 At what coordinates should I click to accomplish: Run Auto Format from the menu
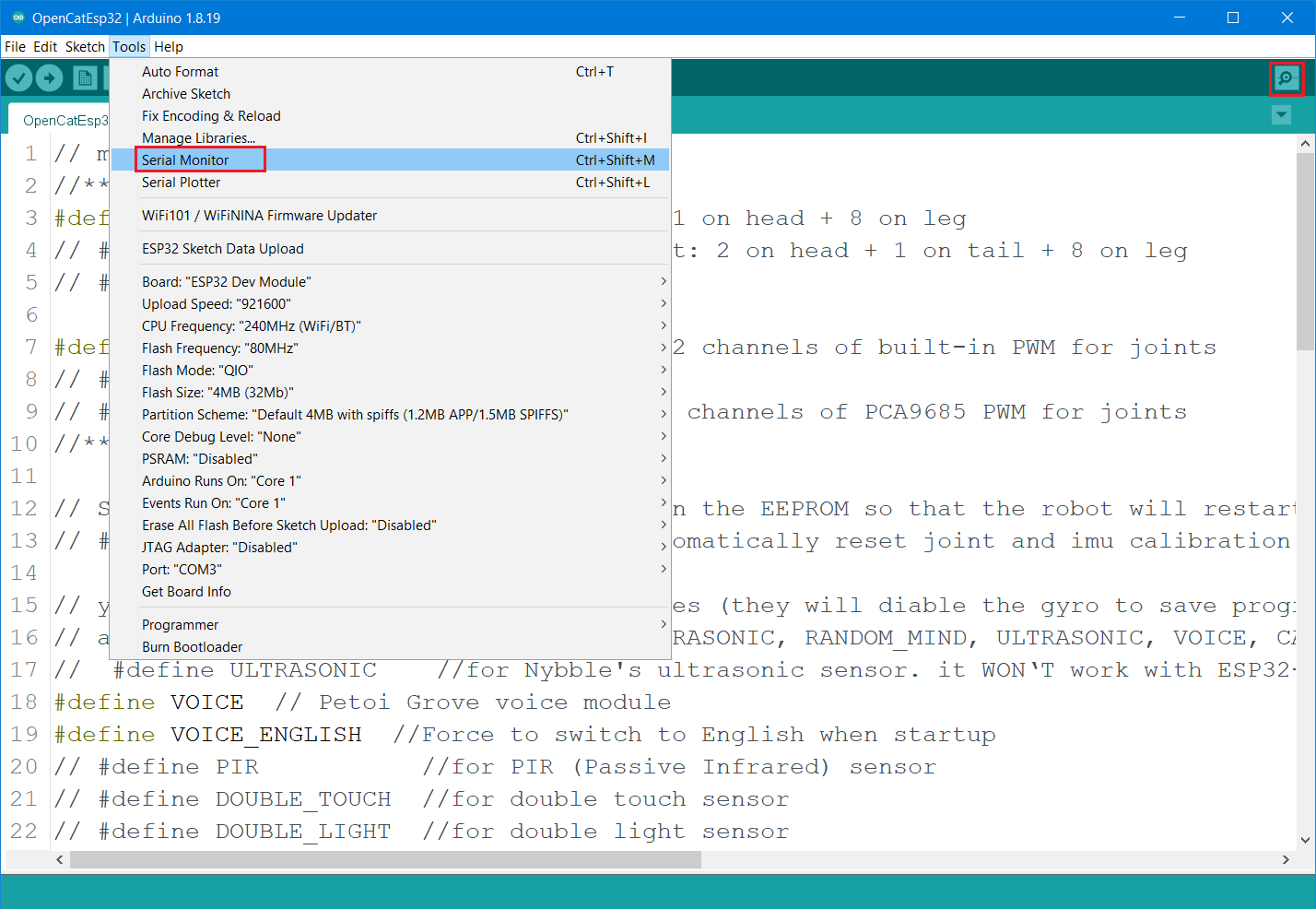pyautogui.click(x=181, y=72)
